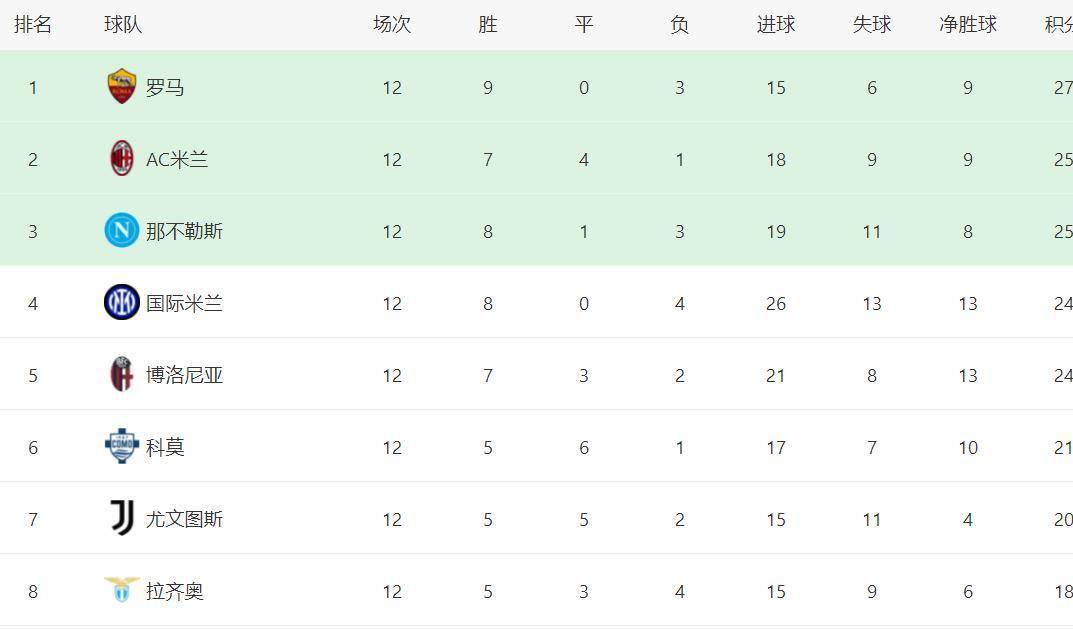
Task: Click the Inter Milan club logo
Action: pos(122,302)
